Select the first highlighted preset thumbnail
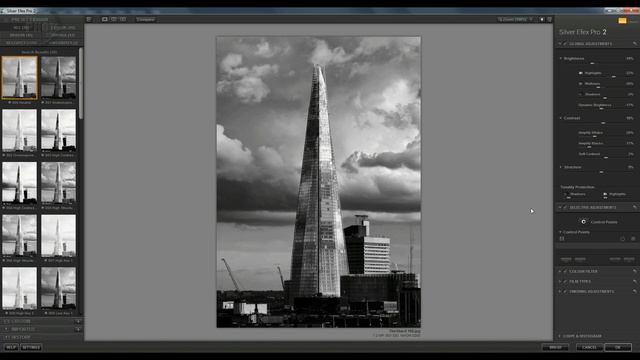640x360 pixels. click(x=19, y=78)
